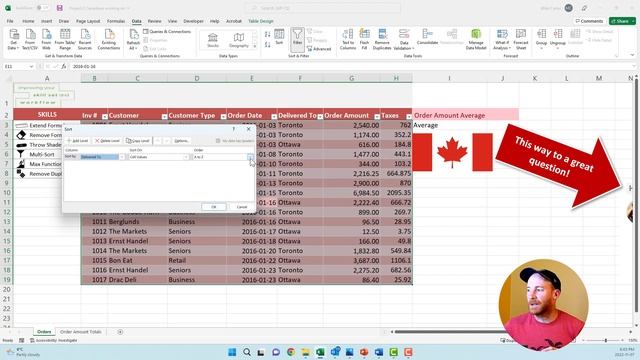Sort ascending with the A-to-Z icon
The height and width of the screenshot is (360, 640).
267,35
